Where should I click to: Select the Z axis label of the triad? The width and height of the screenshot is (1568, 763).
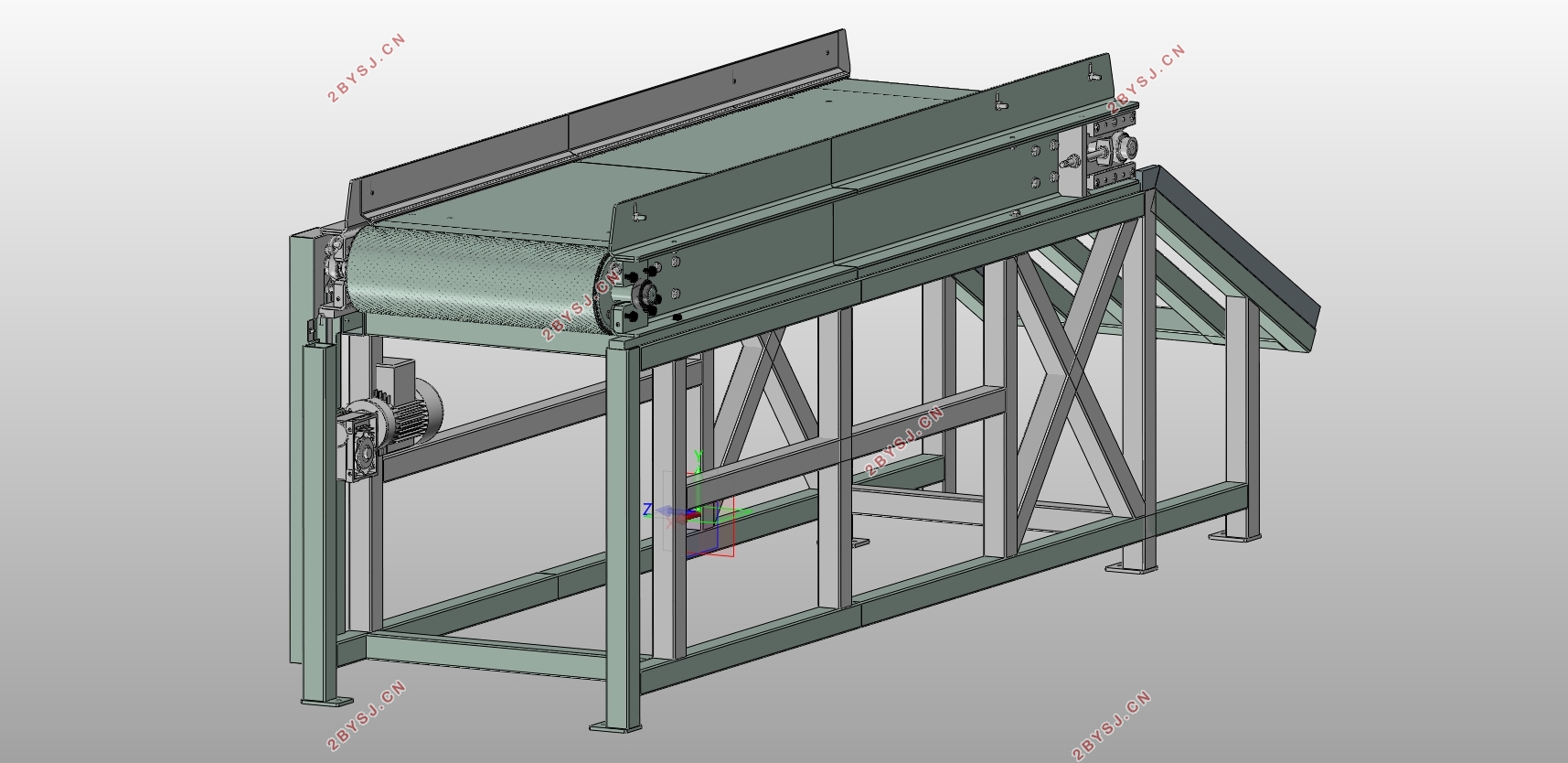coord(647,510)
